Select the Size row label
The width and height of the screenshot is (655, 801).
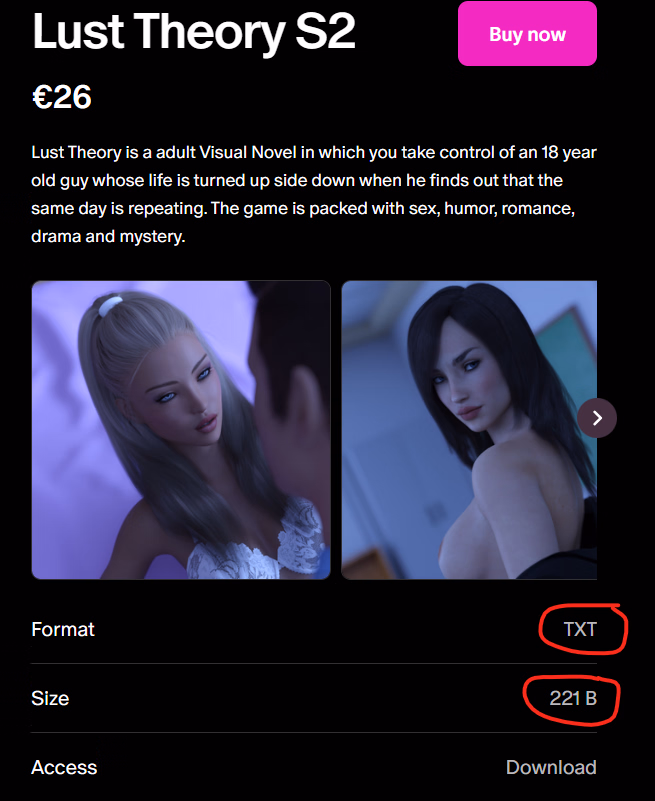tap(50, 698)
